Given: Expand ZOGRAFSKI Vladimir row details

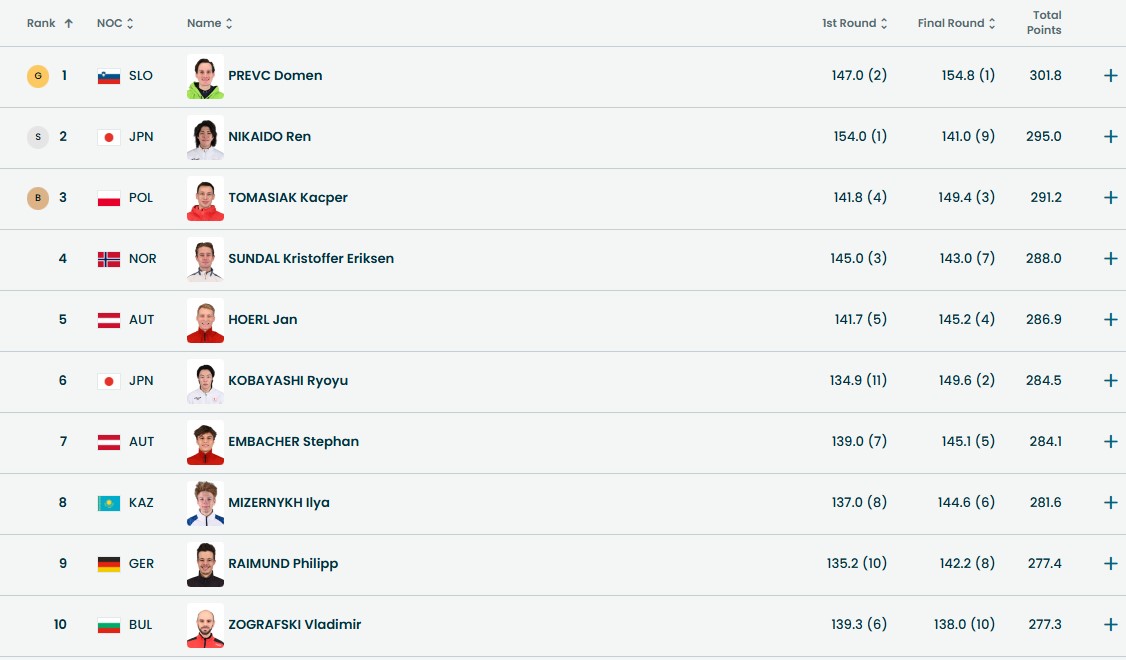Looking at the screenshot, I should pos(1110,625).
